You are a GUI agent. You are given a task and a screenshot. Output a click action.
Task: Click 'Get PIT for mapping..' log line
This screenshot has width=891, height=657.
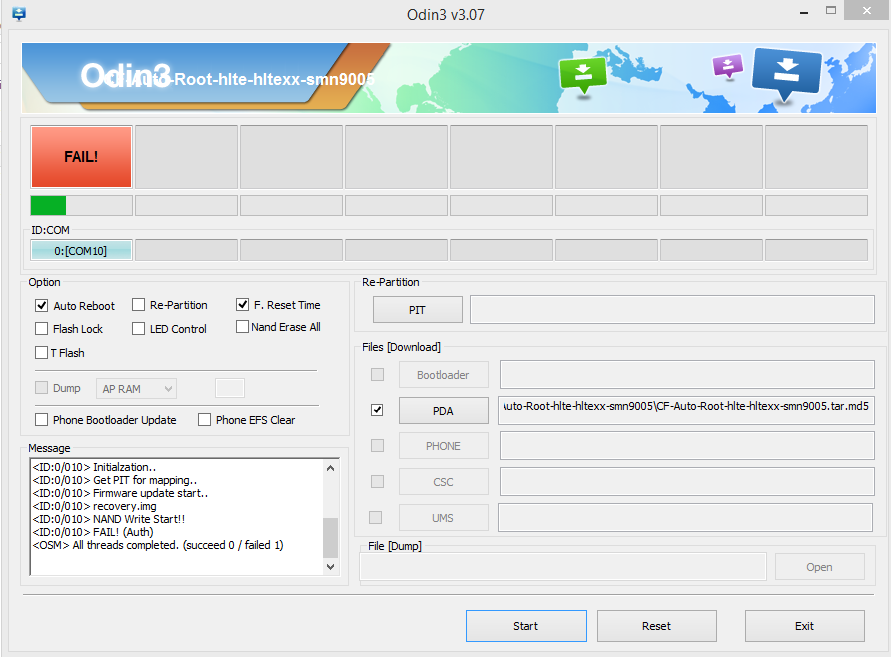(x=115, y=480)
